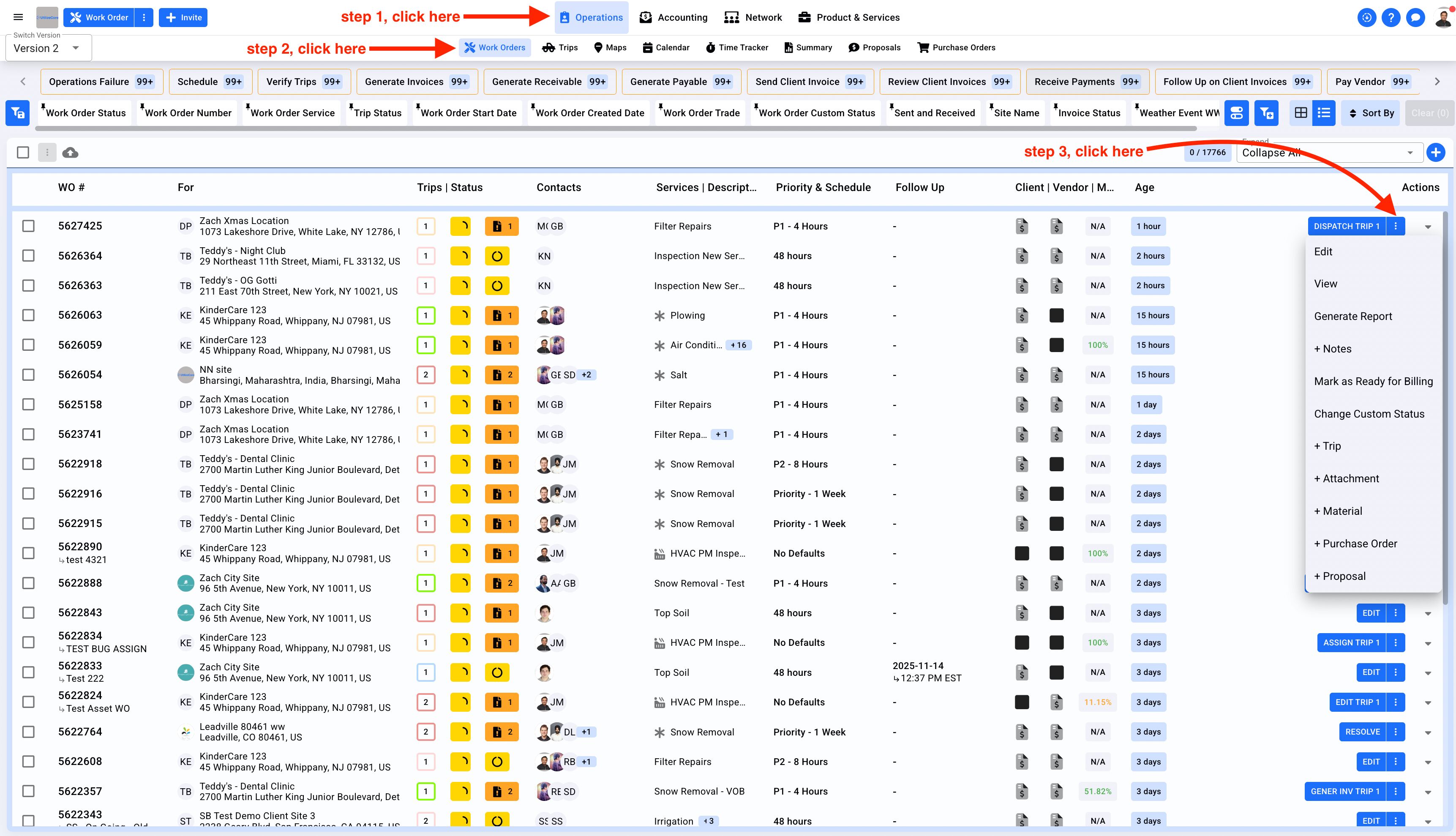Click client invoice icon for WO 5627425

pos(1022,226)
